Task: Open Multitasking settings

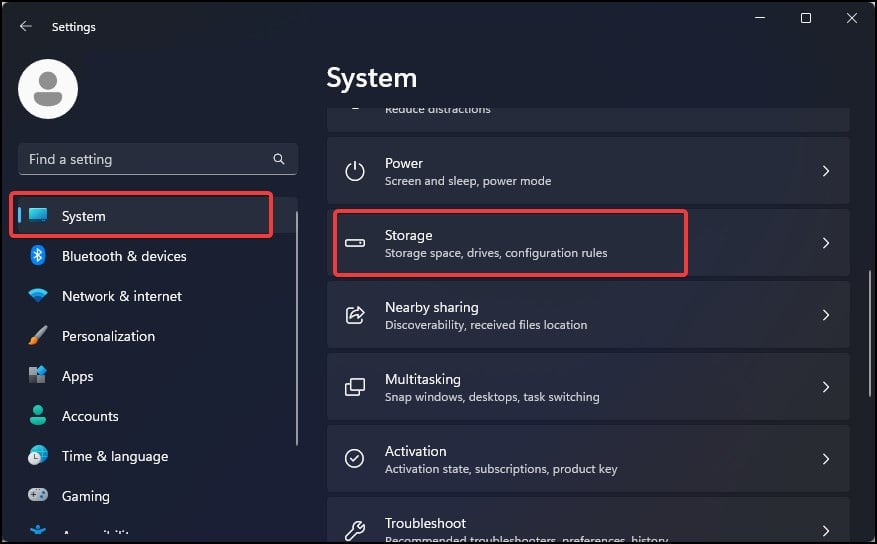Action: (588, 387)
